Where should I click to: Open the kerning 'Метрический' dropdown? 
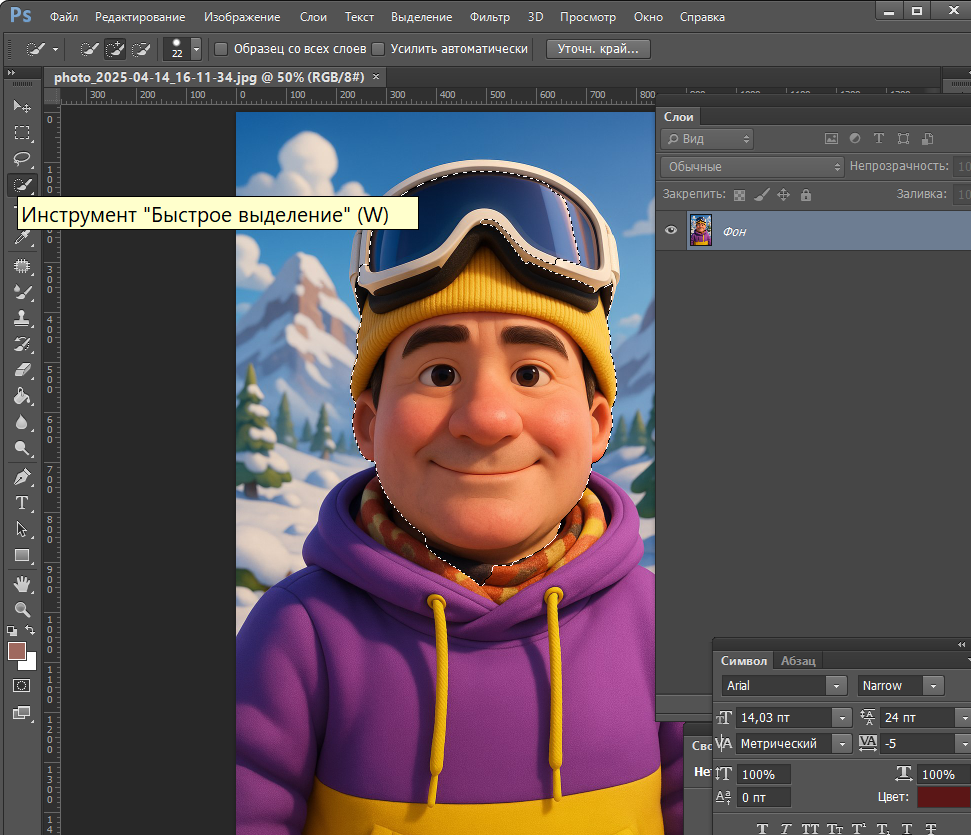(842, 744)
